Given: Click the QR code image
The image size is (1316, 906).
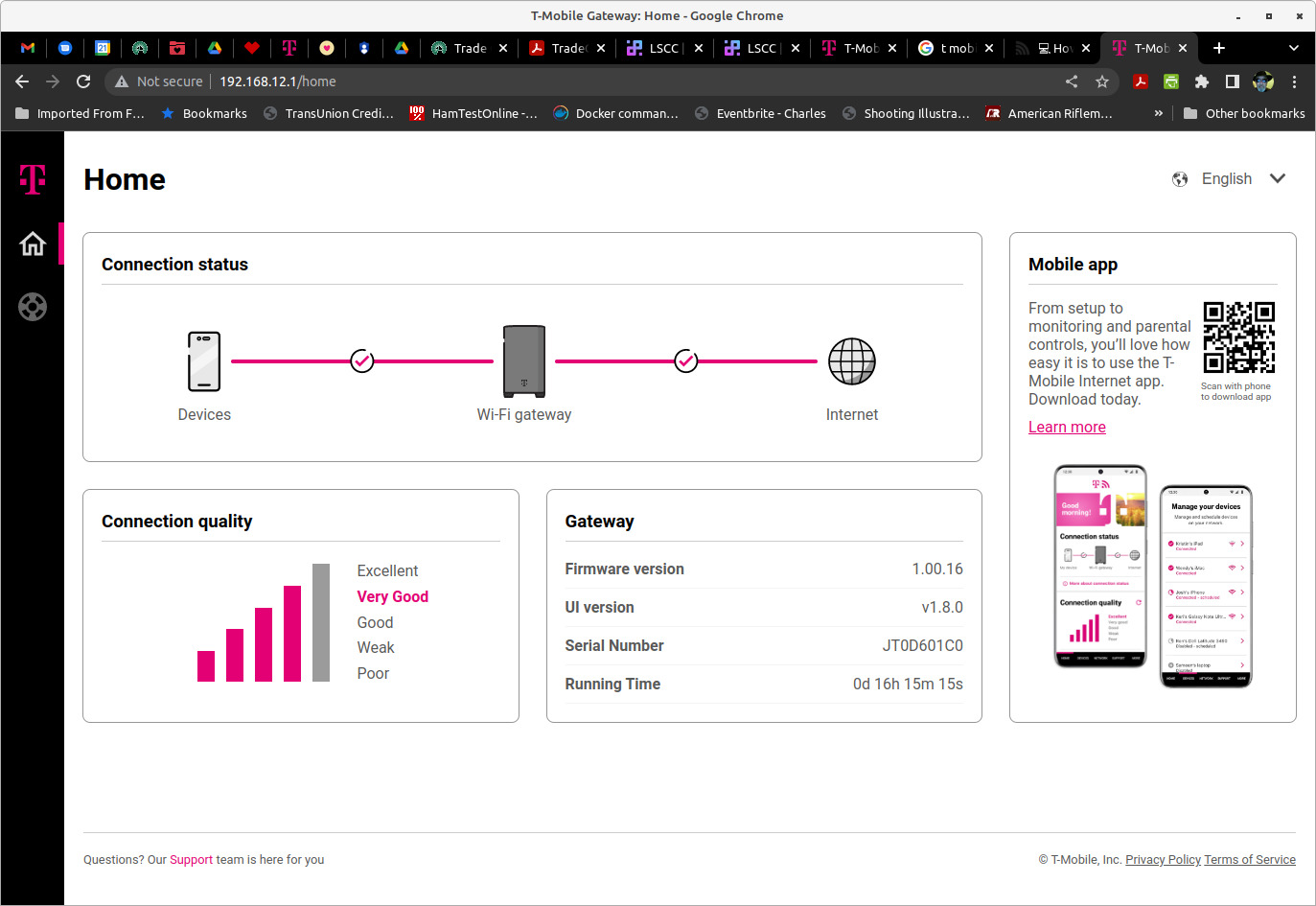Looking at the screenshot, I should point(1239,337).
